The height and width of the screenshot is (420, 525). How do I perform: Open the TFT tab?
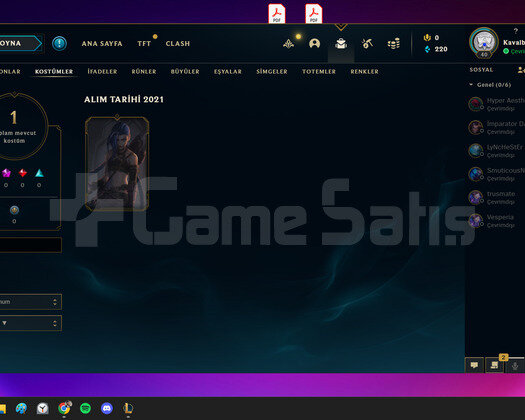[x=144, y=44]
